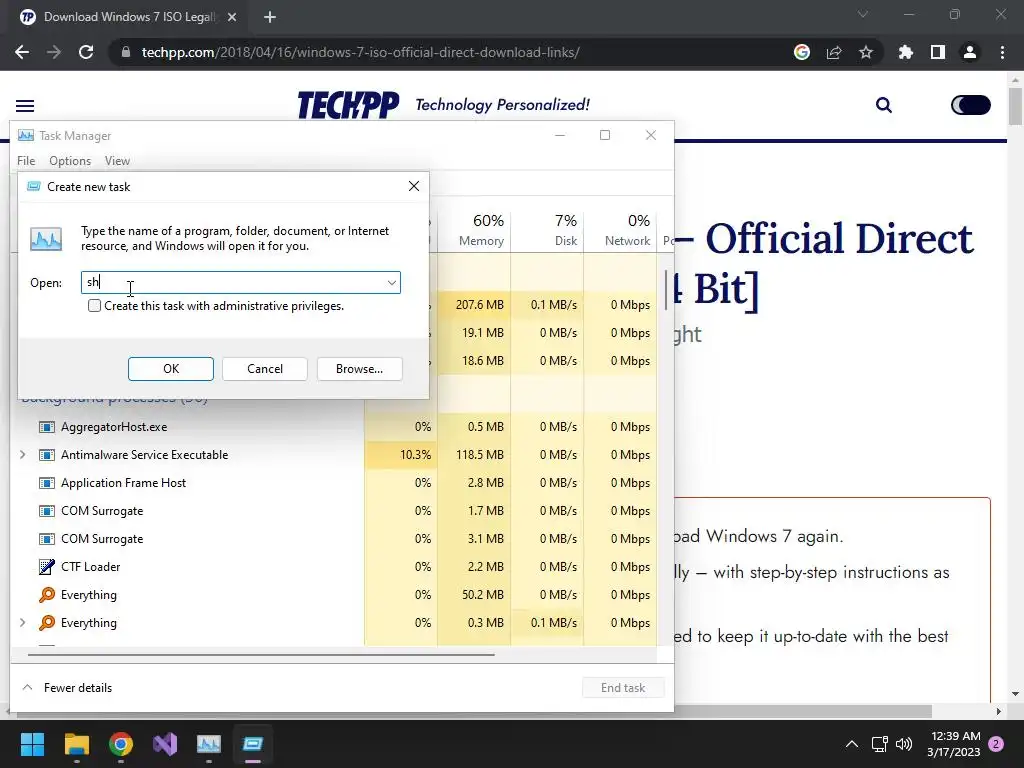Collapse with Fewer details chevron
This screenshot has height=768, width=1024.
(27, 688)
